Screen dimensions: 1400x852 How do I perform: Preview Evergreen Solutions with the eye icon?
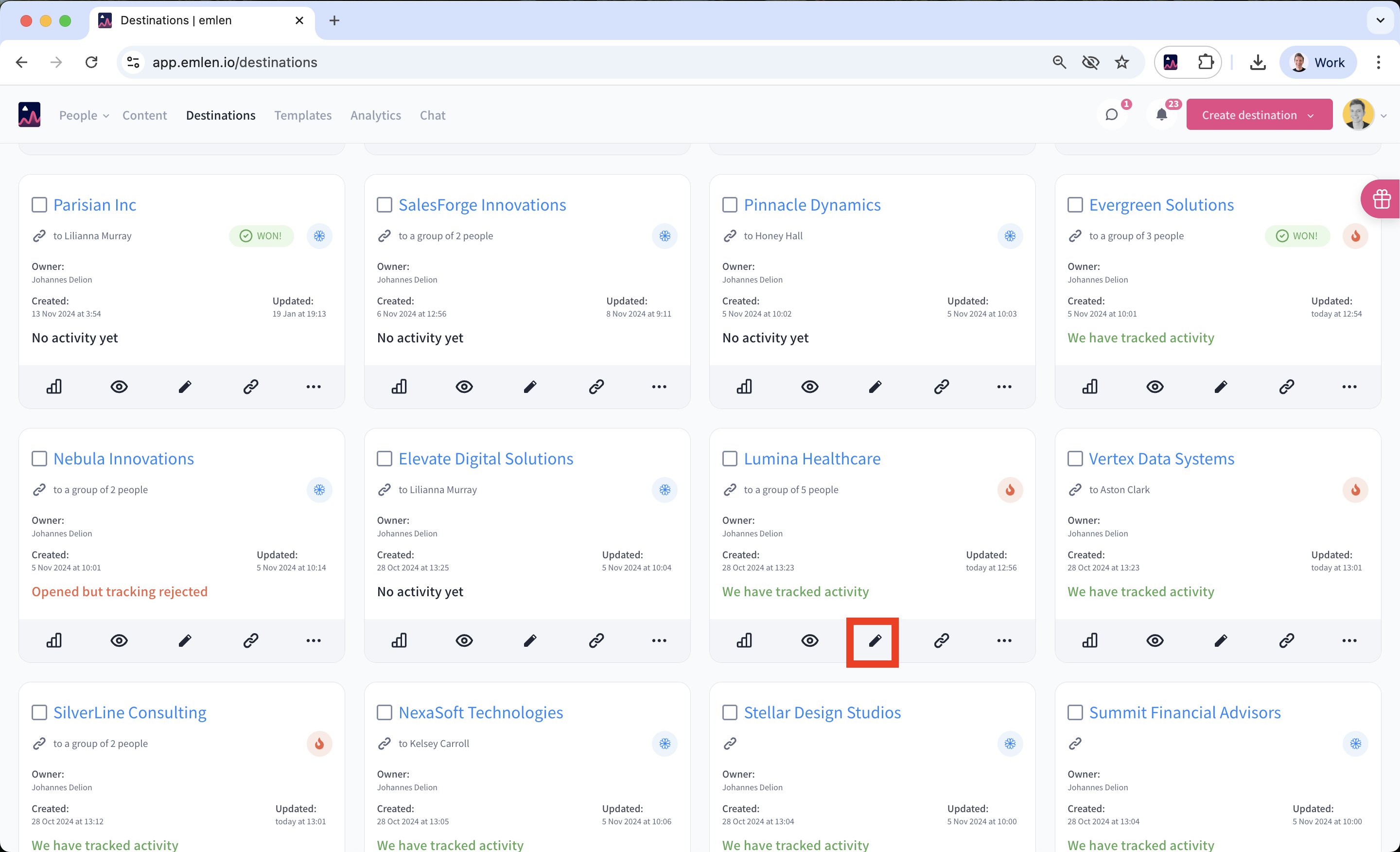[1155, 387]
